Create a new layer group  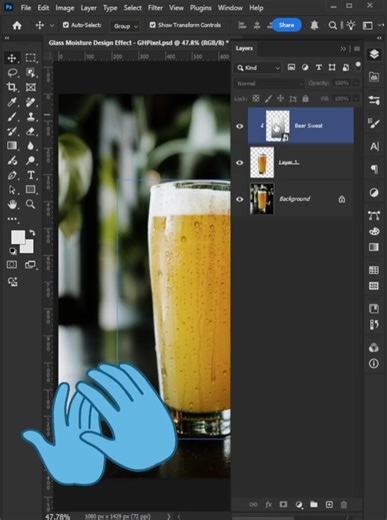tap(314, 504)
